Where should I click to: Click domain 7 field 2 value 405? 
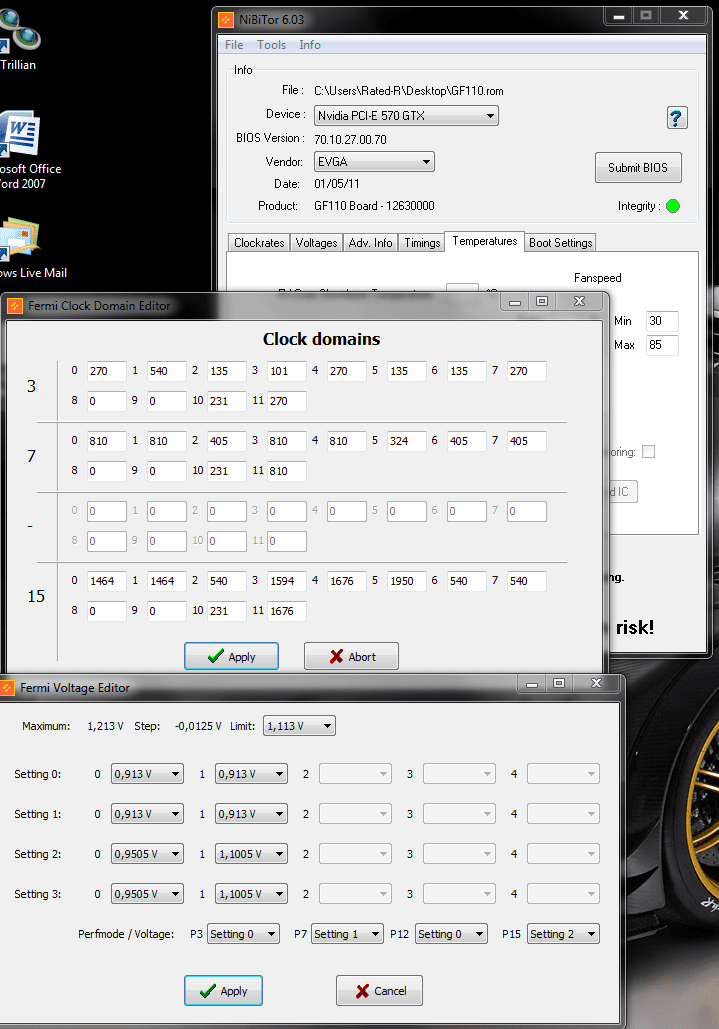click(227, 441)
